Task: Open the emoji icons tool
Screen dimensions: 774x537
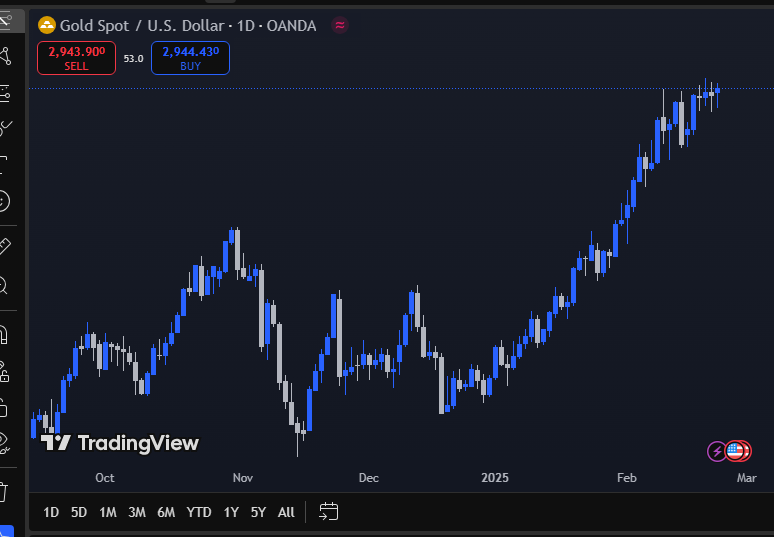Action: pos(4,200)
